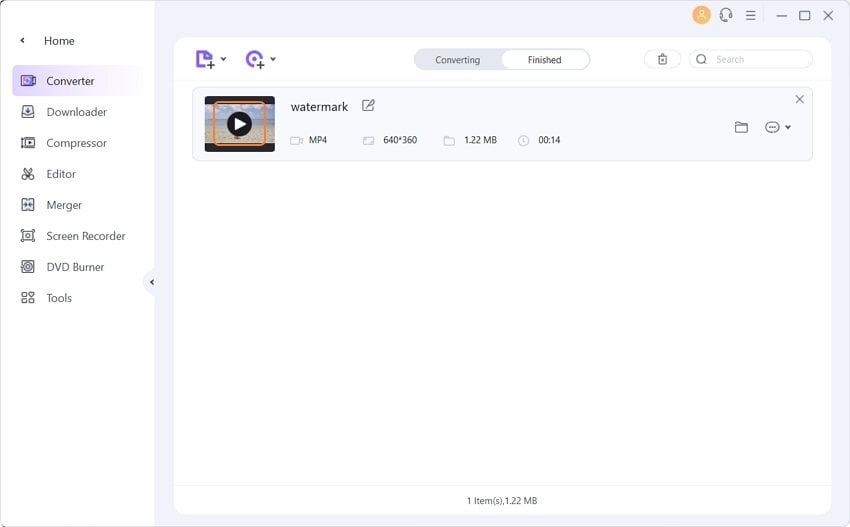Click the 640*360 resolution value
The height and width of the screenshot is (527, 850).
click(x=400, y=140)
